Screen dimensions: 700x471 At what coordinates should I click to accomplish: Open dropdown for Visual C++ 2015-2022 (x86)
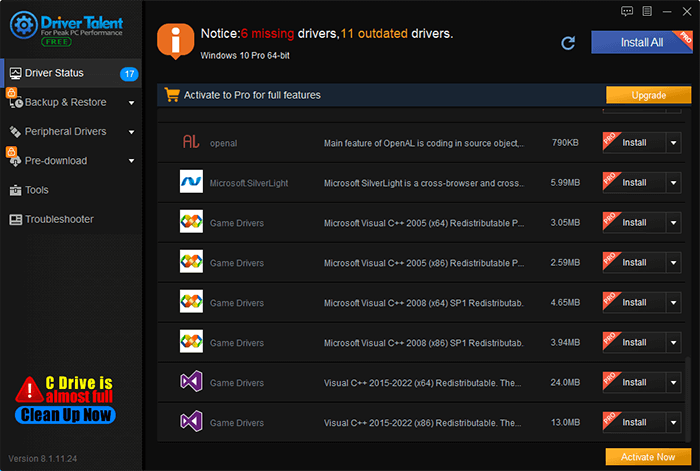tap(673, 422)
